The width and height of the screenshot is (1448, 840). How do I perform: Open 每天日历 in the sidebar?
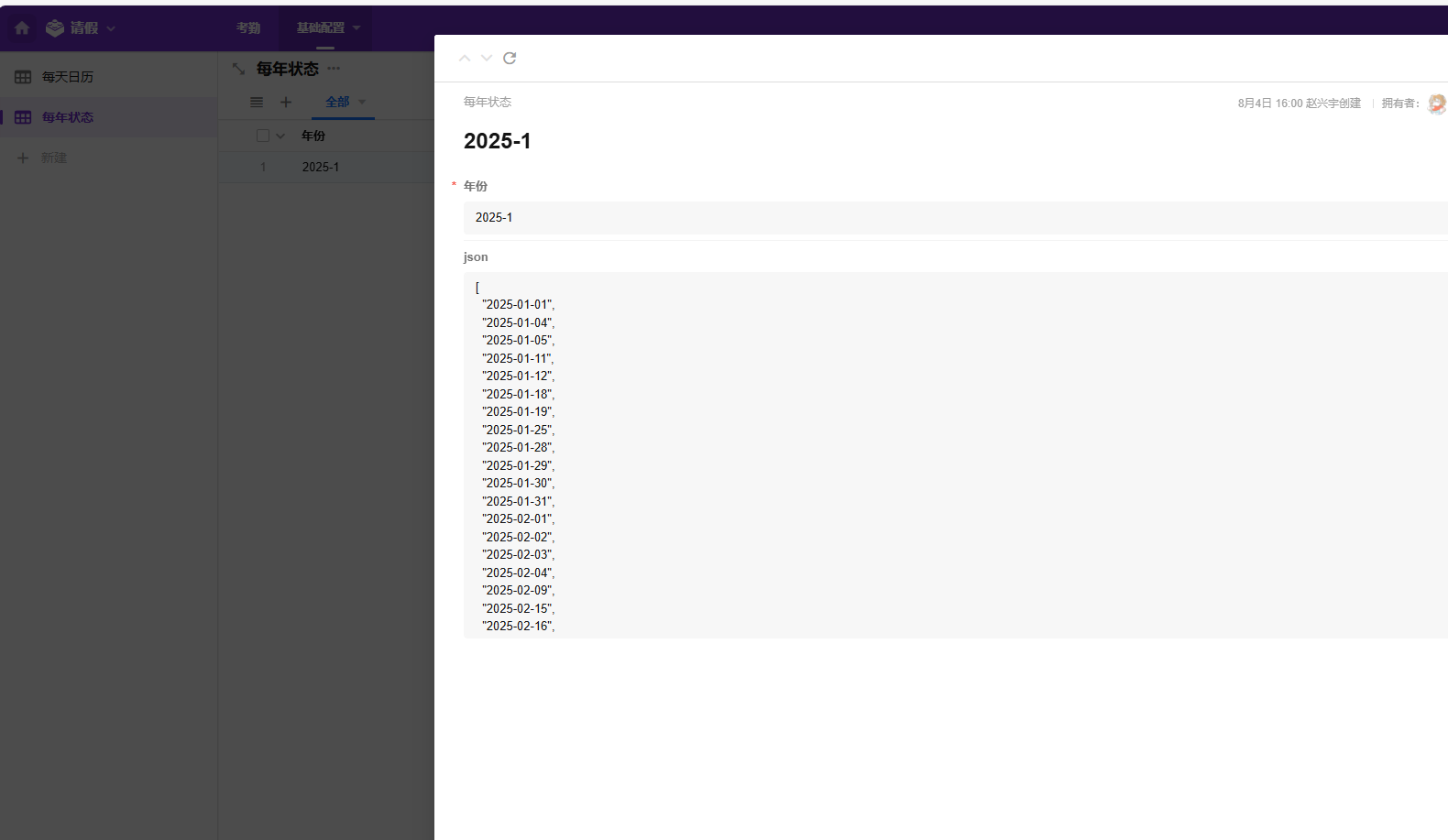coord(68,77)
